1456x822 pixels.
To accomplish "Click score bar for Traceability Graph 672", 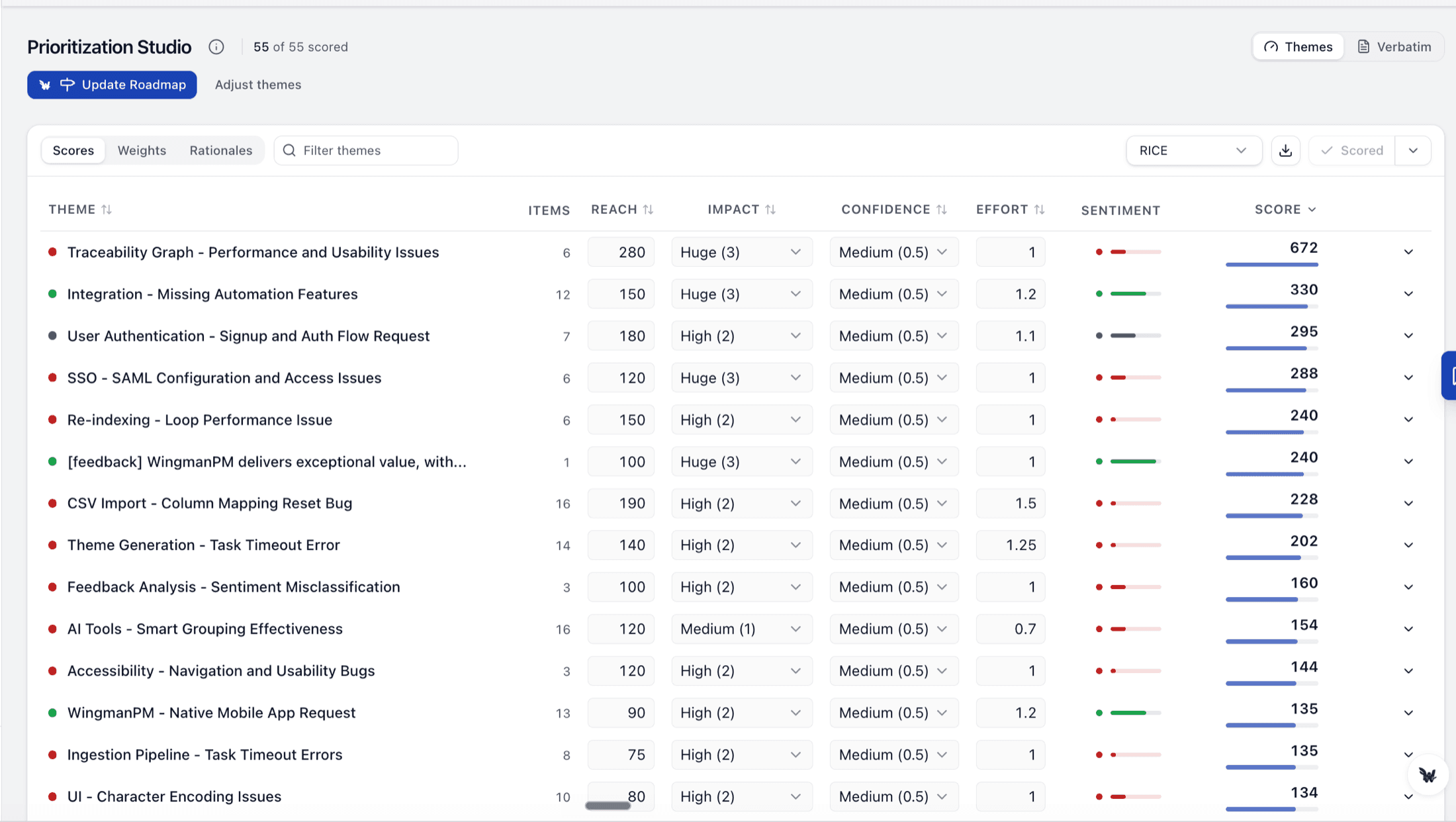I will (x=1271, y=265).
